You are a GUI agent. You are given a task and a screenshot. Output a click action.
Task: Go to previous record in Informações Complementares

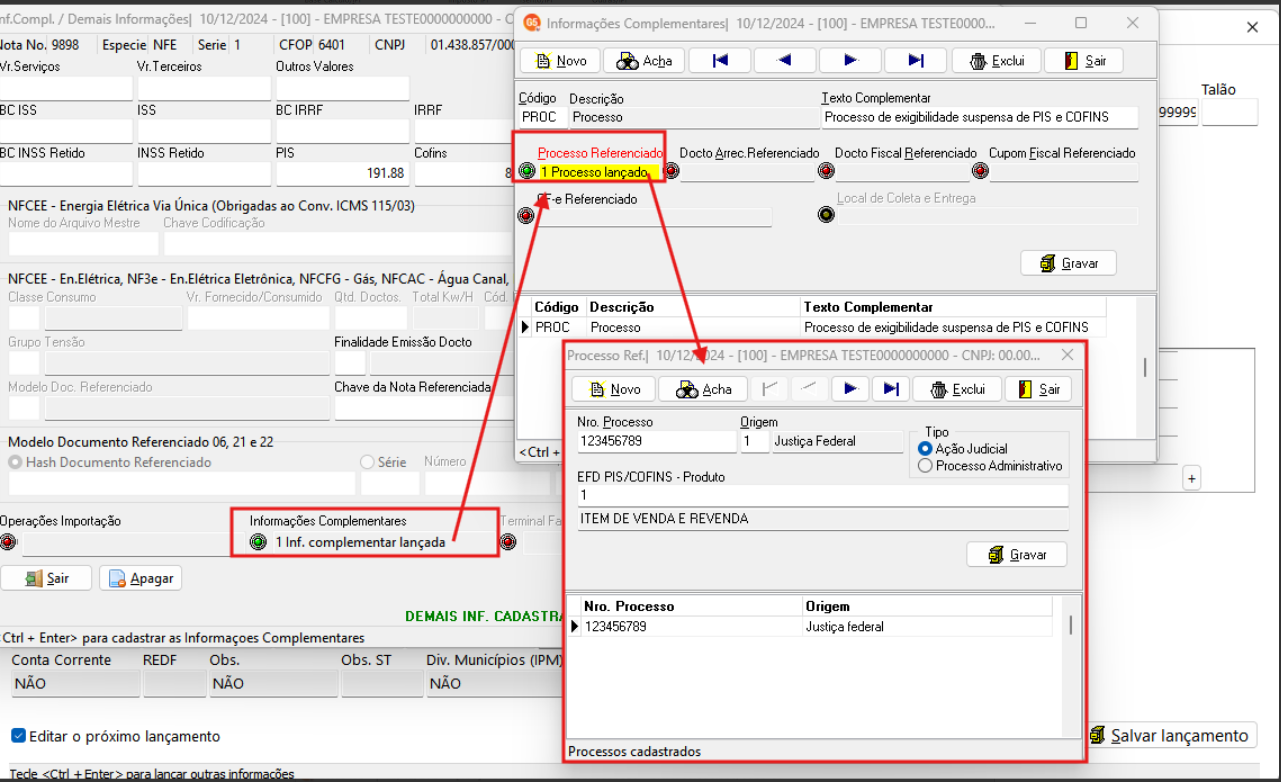pyautogui.click(x=784, y=61)
